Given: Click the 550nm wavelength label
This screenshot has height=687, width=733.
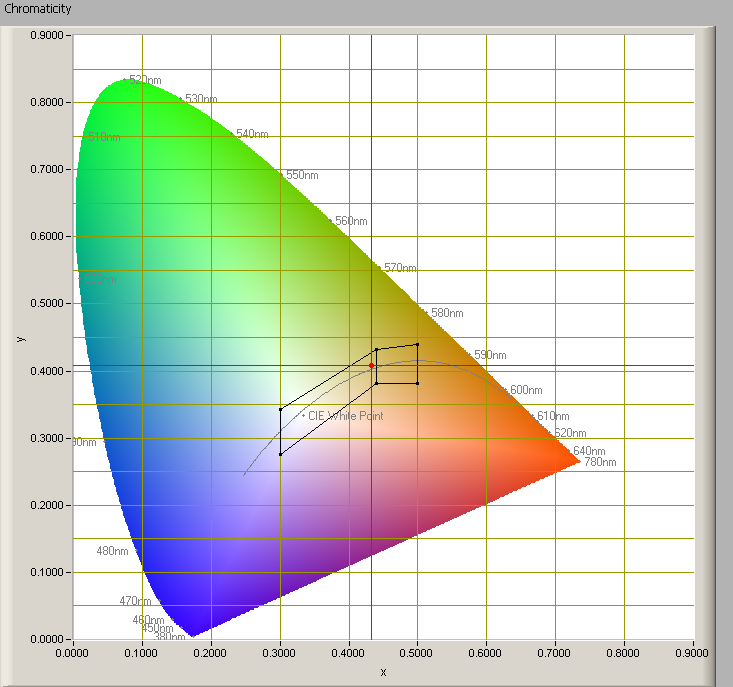Looking at the screenshot, I should pyautogui.click(x=302, y=175).
